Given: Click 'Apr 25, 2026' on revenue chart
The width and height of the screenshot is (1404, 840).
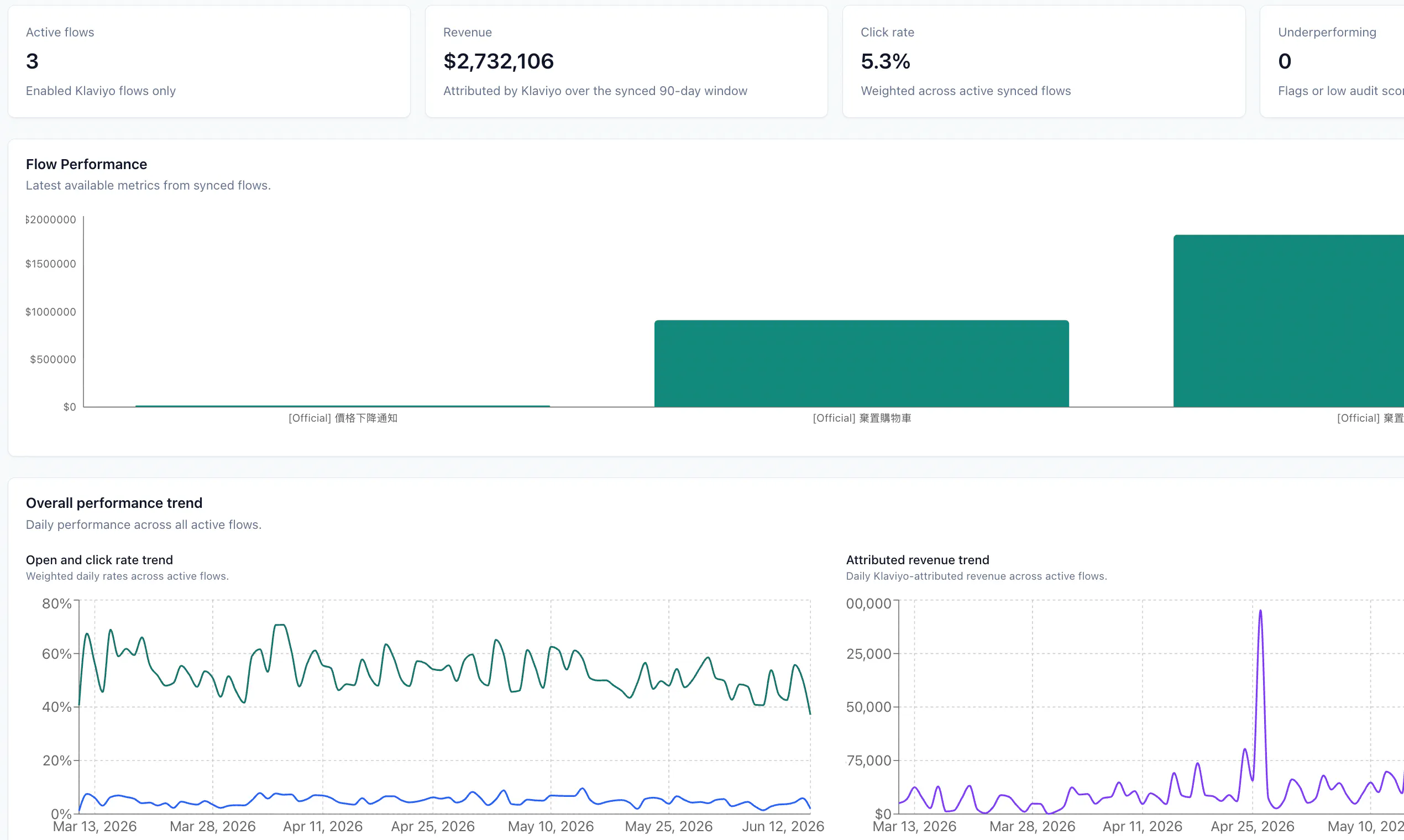Looking at the screenshot, I should pos(1253,826).
